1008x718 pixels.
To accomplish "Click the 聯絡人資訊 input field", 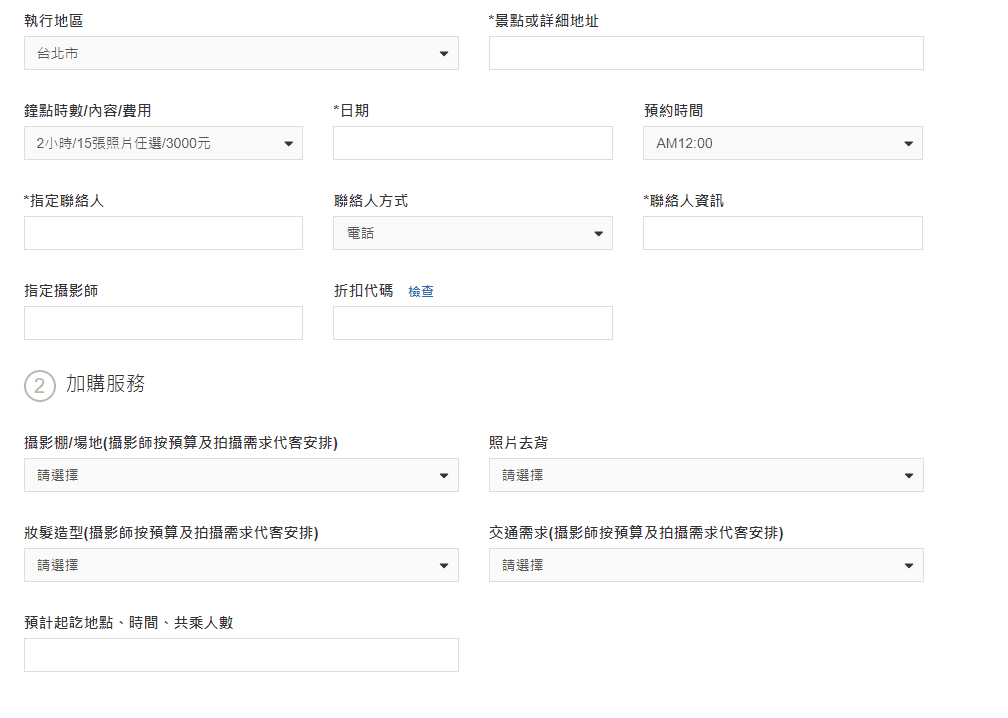I will click(x=782, y=233).
